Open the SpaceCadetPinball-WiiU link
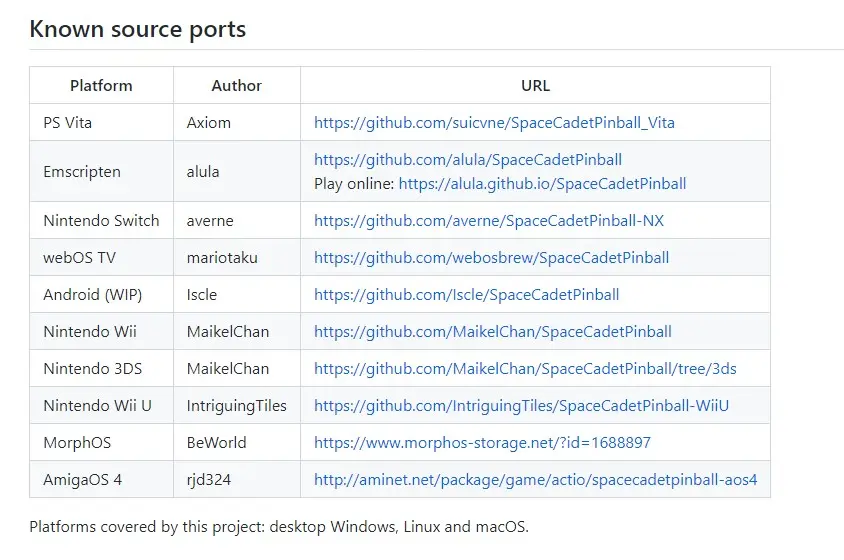Image resolution: width=844 pixels, height=560 pixels. [x=522, y=405]
